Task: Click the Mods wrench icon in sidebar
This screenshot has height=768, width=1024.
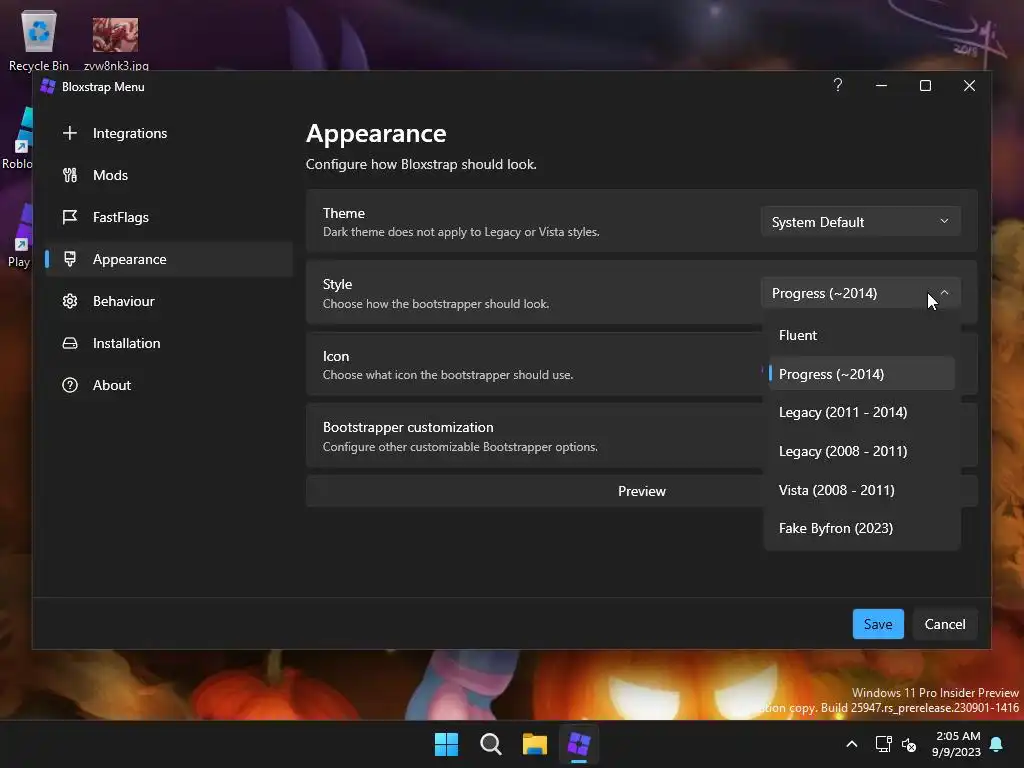Action: click(x=70, y=175)
